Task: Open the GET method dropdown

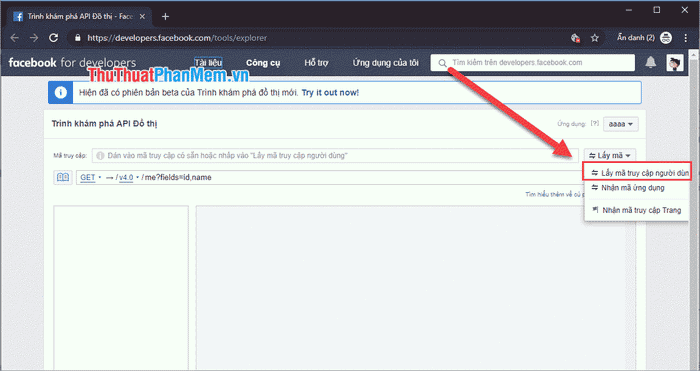Action: point(91,177)
